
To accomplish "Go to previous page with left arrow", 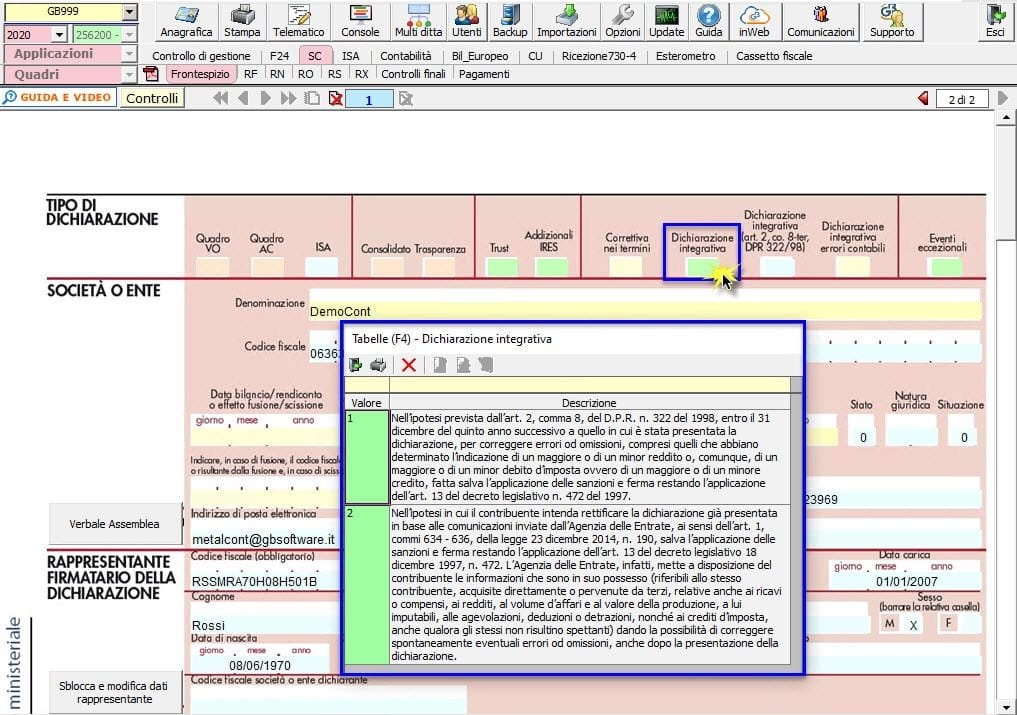I will pos(243,99).
